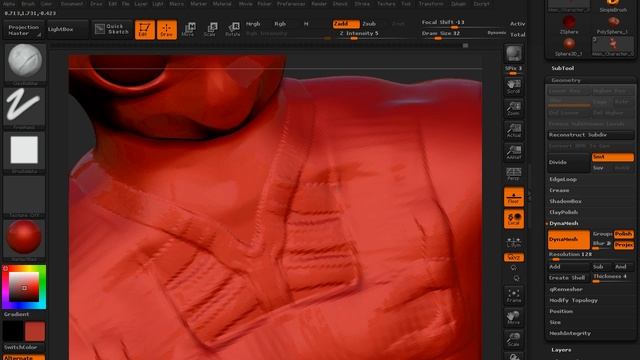
Task: Toggle Rgb mode
Action: [280, 24]
